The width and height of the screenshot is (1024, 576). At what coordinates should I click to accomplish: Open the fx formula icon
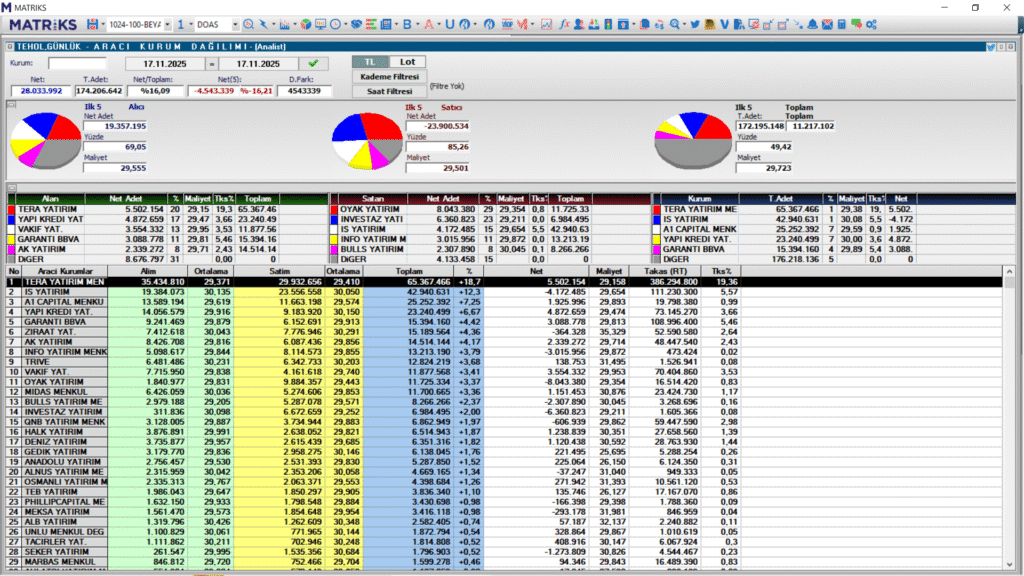coord(564,24)
